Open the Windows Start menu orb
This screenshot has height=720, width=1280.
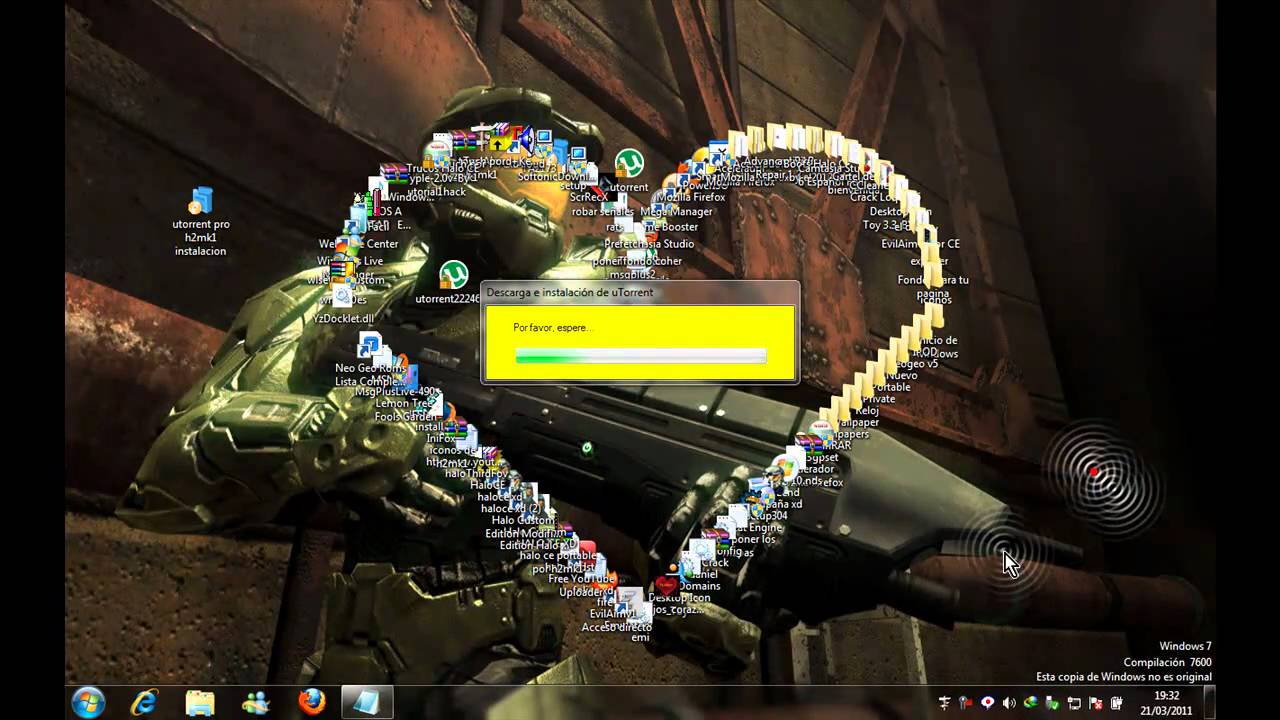(89, 703)
